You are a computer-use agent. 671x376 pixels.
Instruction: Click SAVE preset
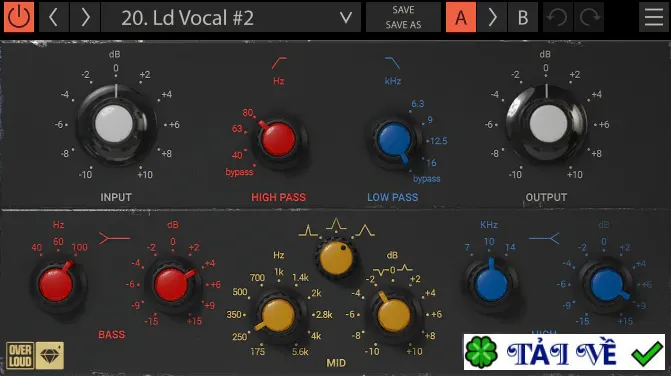point(403,10)
